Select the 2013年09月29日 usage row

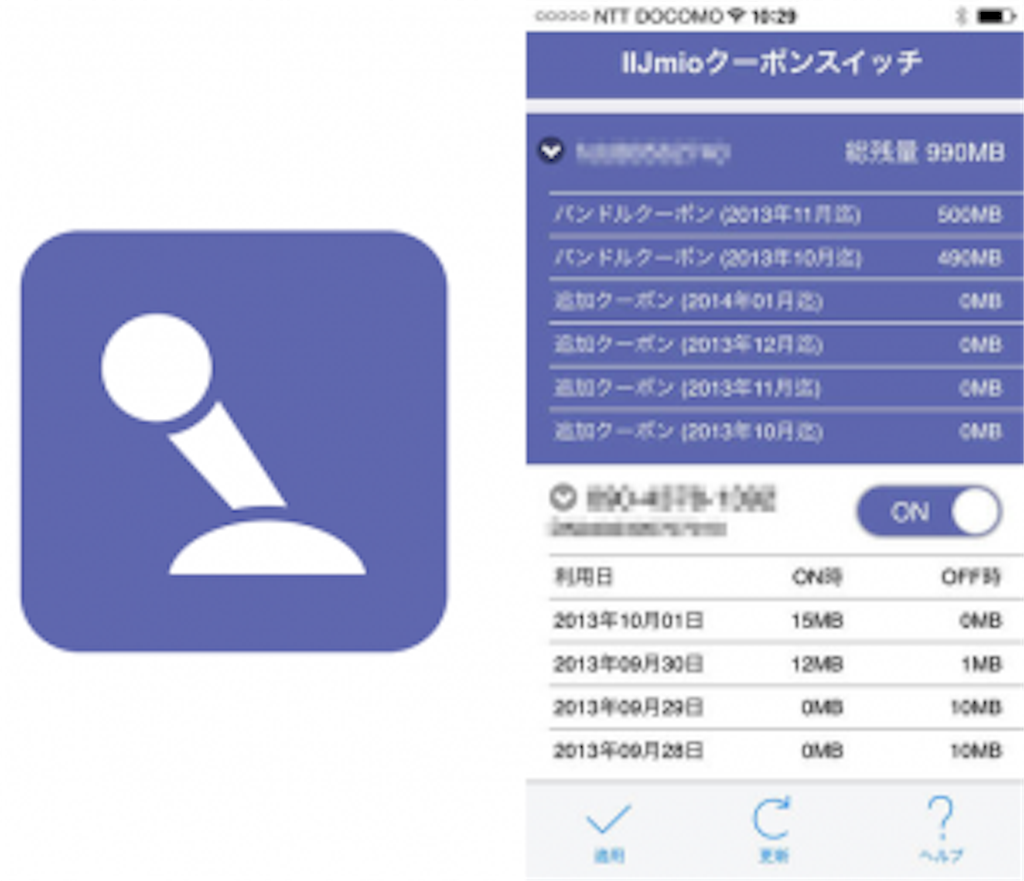pyautogui.click(x=777, y=707)
